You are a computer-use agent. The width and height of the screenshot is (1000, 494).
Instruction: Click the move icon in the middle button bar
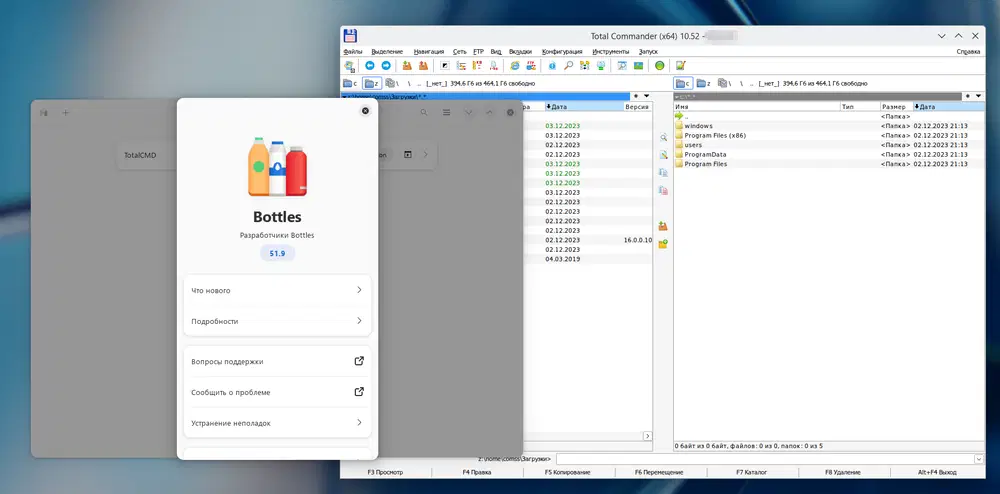663,191
